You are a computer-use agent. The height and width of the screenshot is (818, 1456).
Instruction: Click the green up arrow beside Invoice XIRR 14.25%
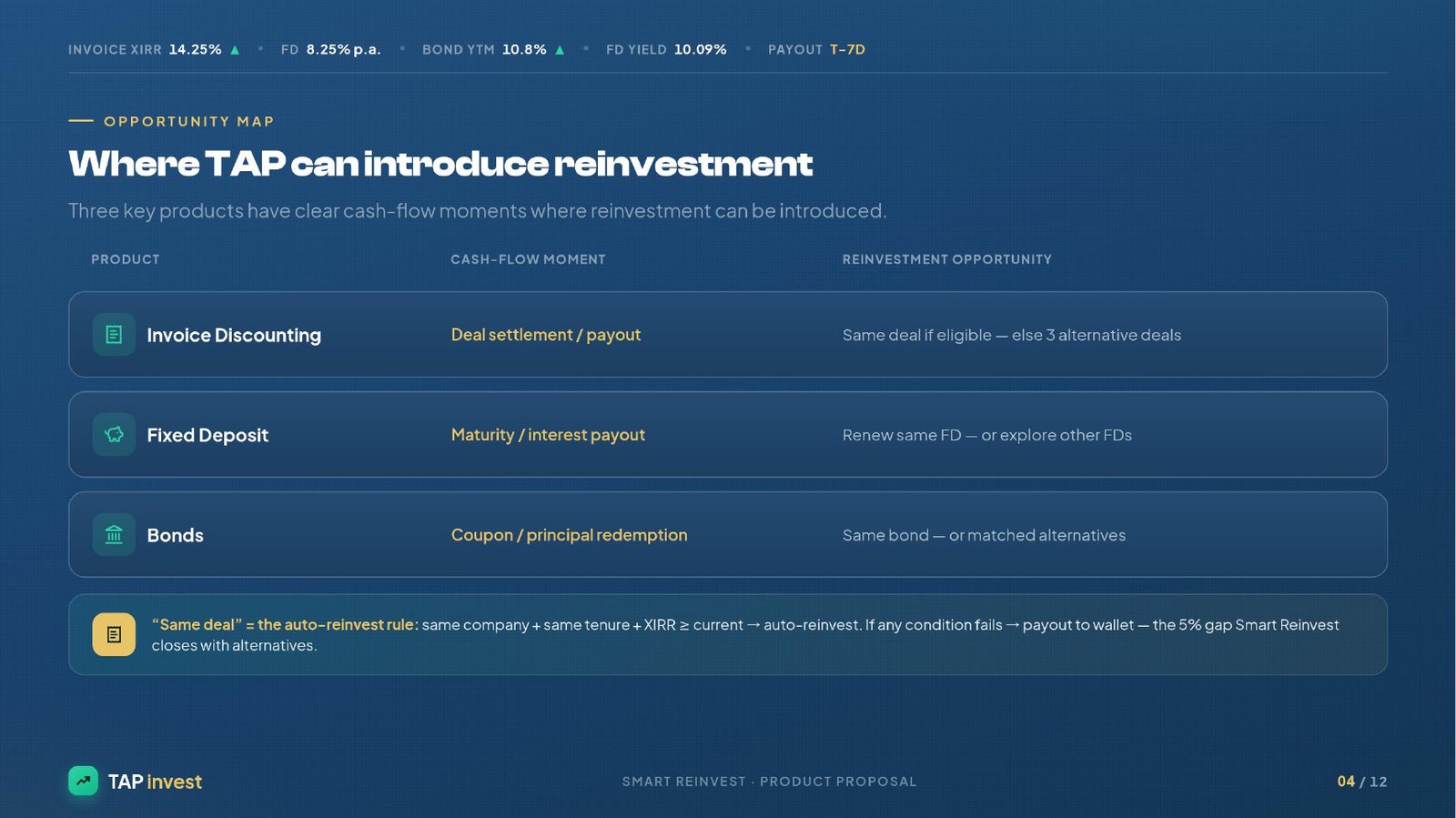[235, 50]
